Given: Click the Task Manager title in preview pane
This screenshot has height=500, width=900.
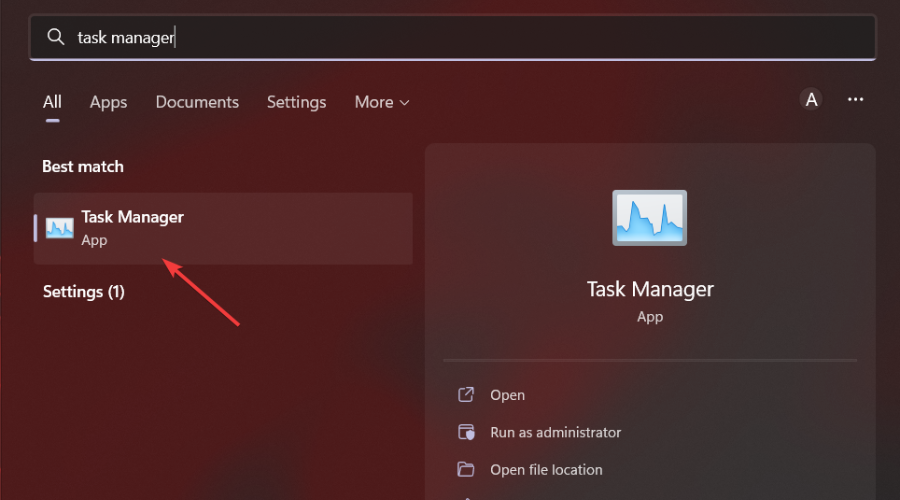Looking at the screenshot, I should pyautogui.click(x=650, y=289).
